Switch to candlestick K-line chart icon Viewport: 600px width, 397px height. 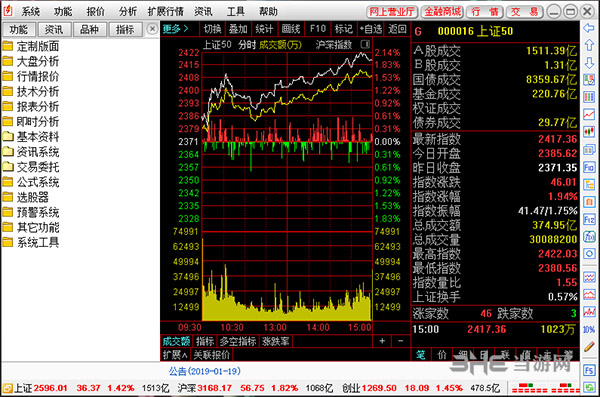click(x=589, y=132)
